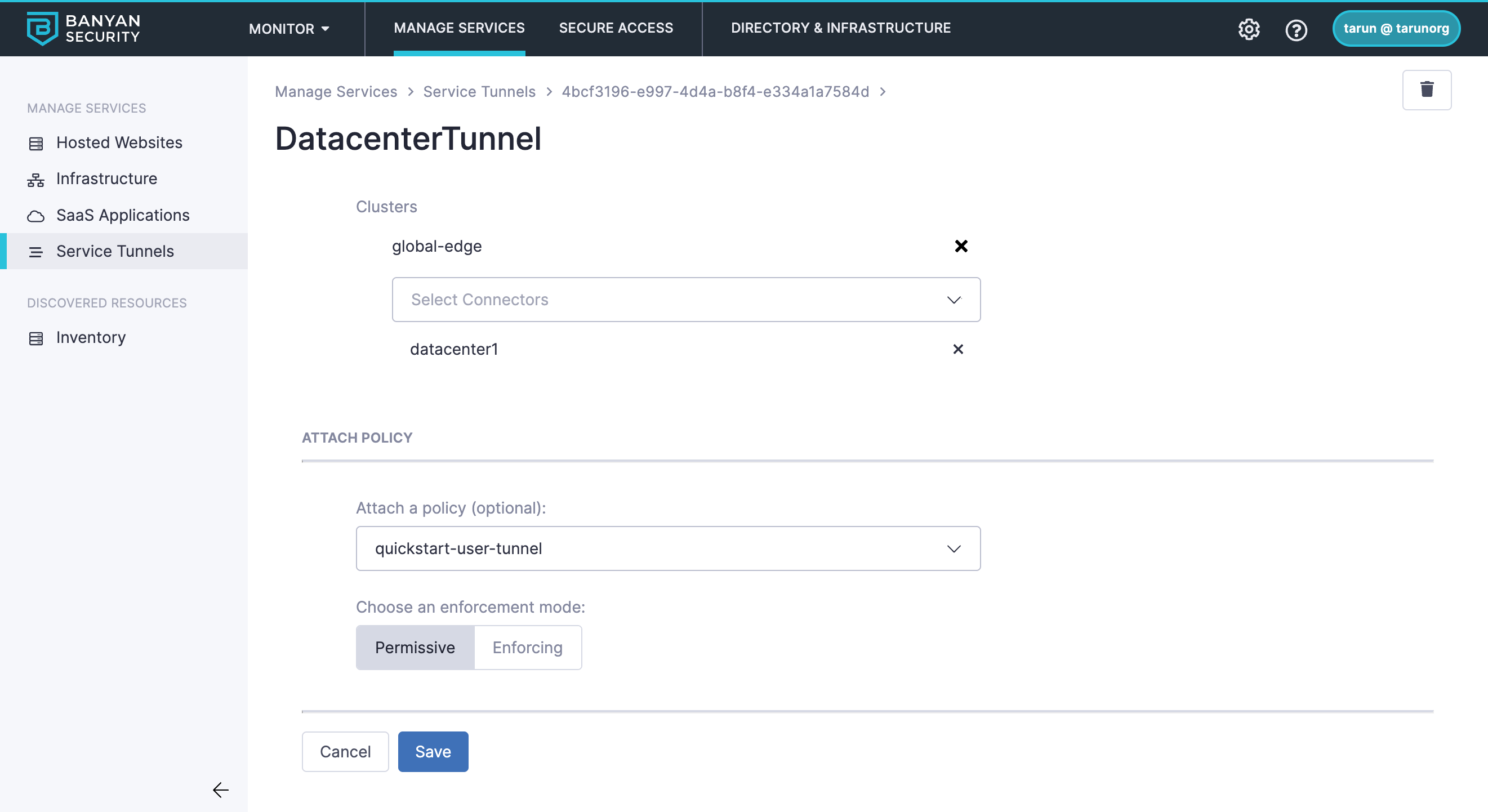Open Inventory under Discovered Resources
Viewport: 1488px width, 812px height.
coord(91,337)
